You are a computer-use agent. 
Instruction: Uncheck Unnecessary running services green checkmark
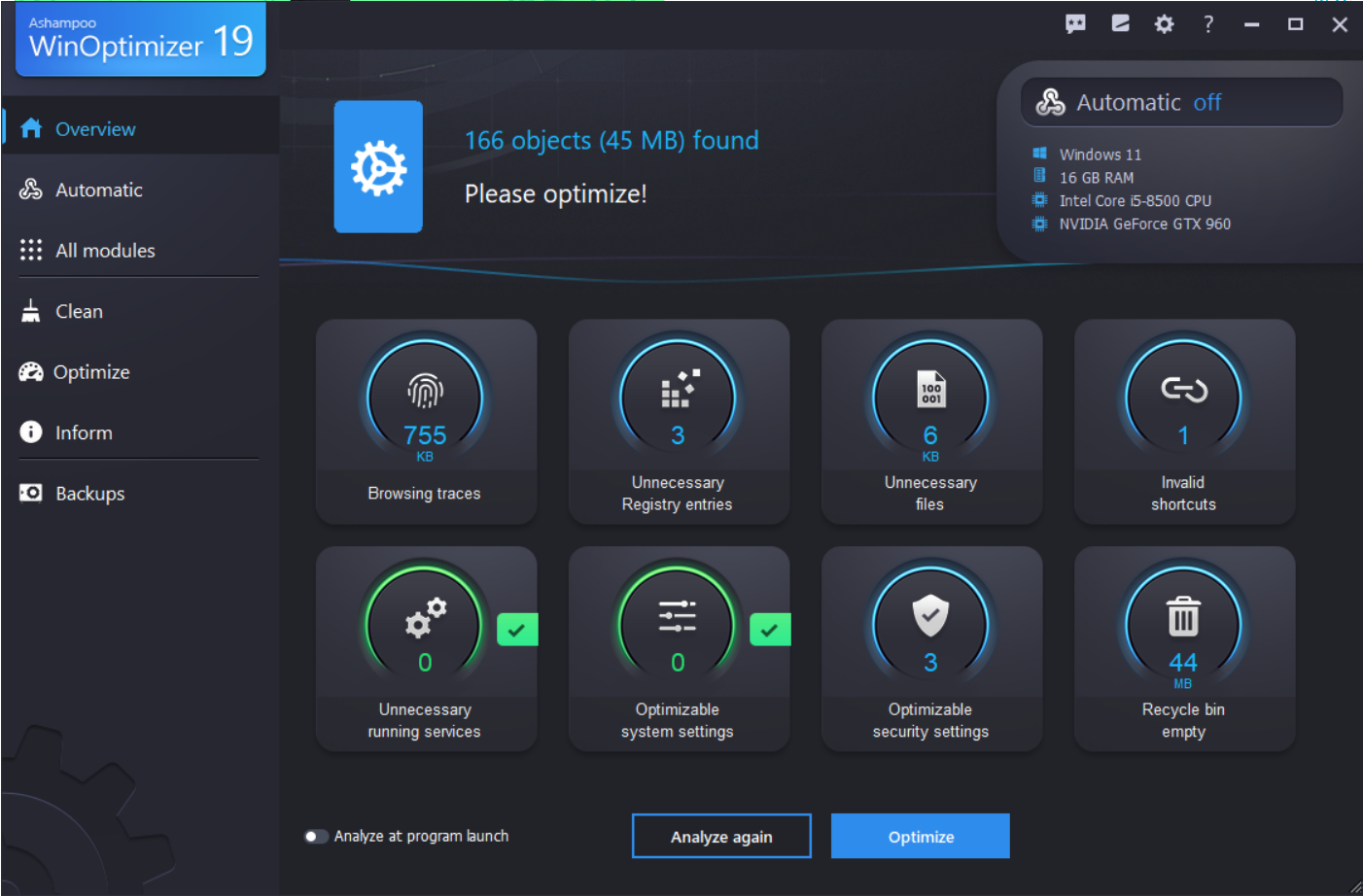[x=517, y=630]
